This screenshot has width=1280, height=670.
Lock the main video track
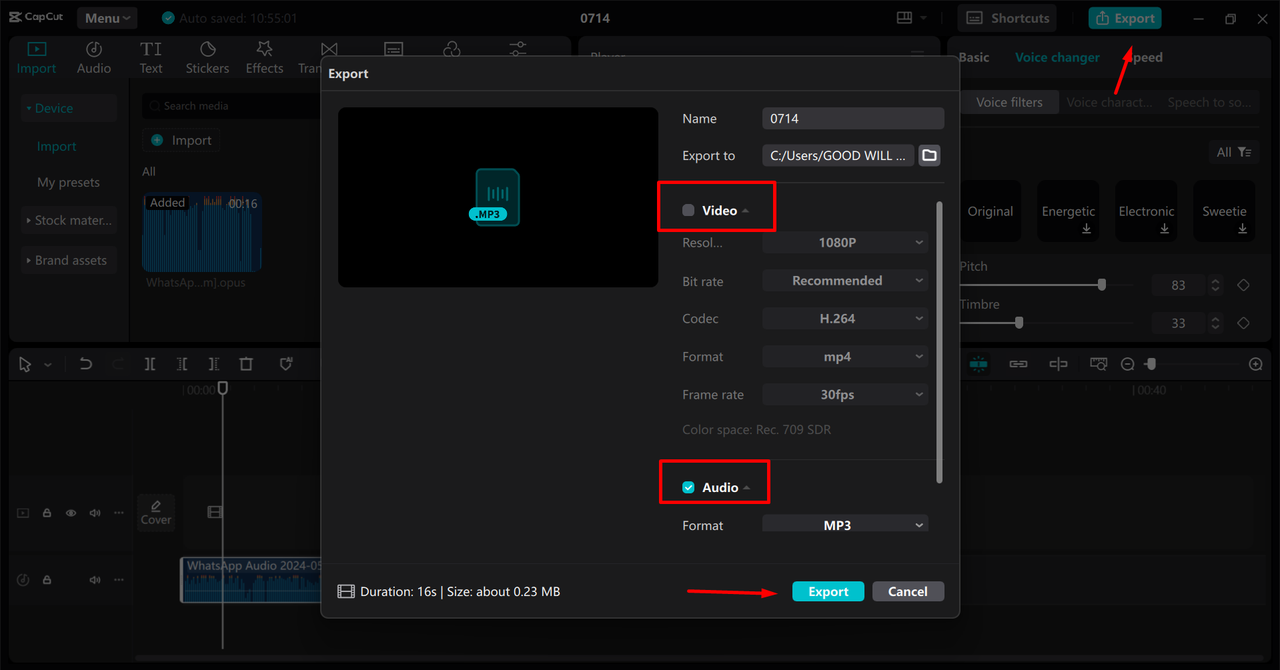click(47, 513)
